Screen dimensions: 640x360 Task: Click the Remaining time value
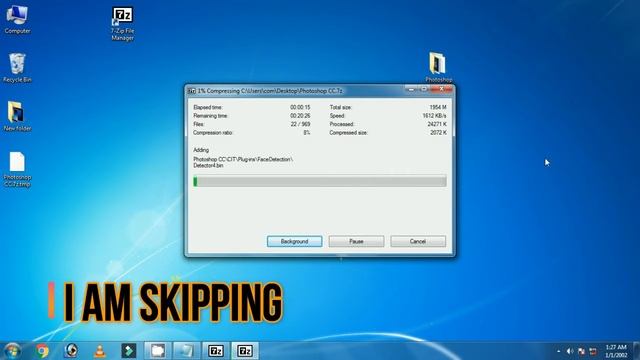(300, 116)
